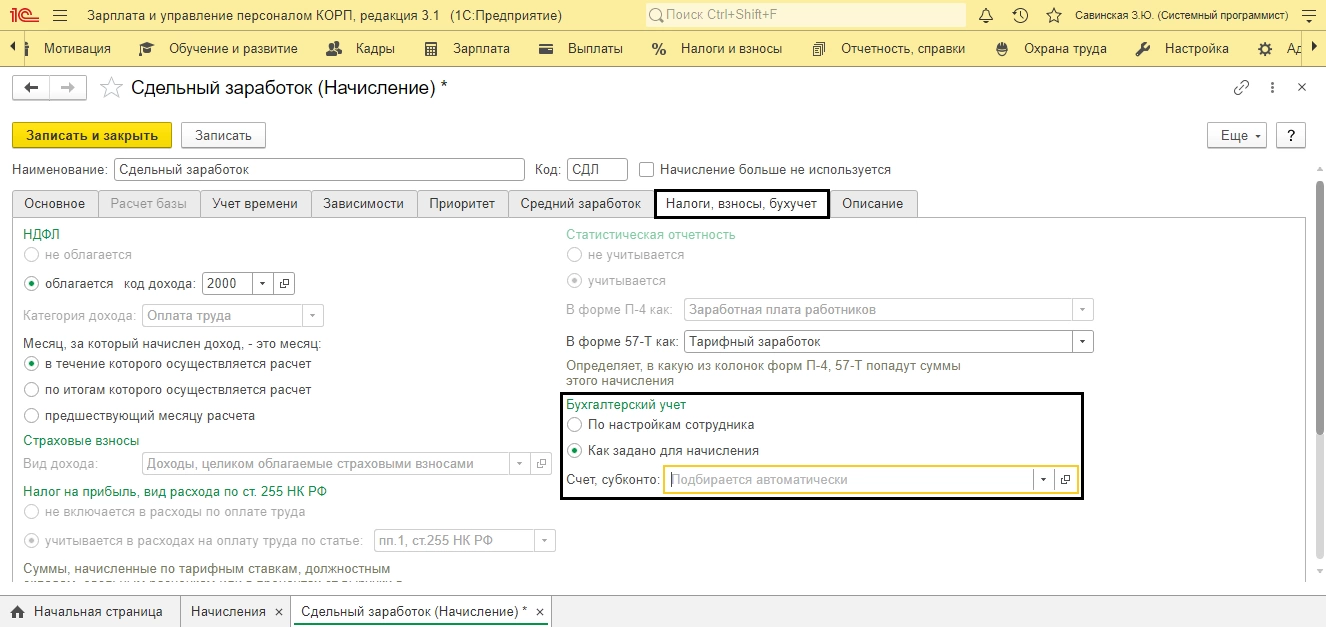Focus the Поиск search field
Viewport: 1326px width, 627px height.
(x=806, y=16)
